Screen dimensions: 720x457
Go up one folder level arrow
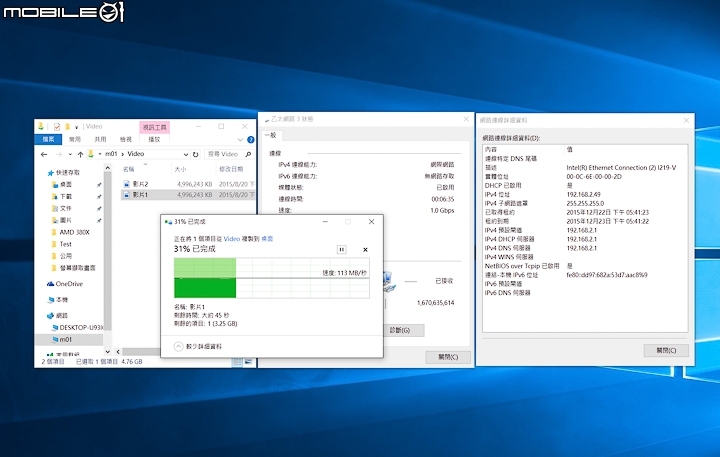pos(80,154)
